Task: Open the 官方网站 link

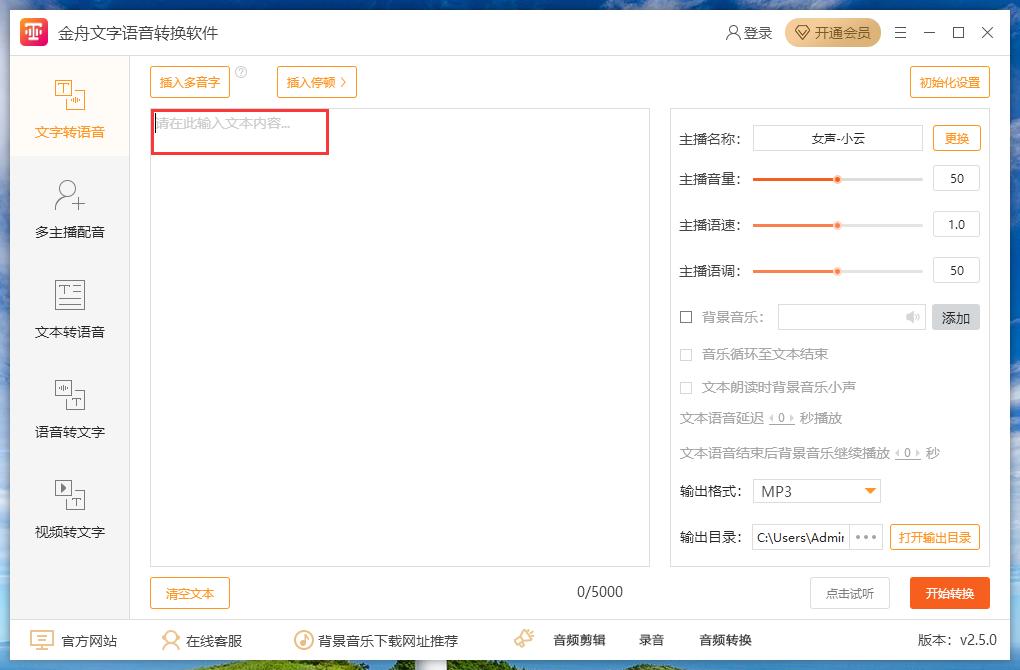Action: [74, 641]
